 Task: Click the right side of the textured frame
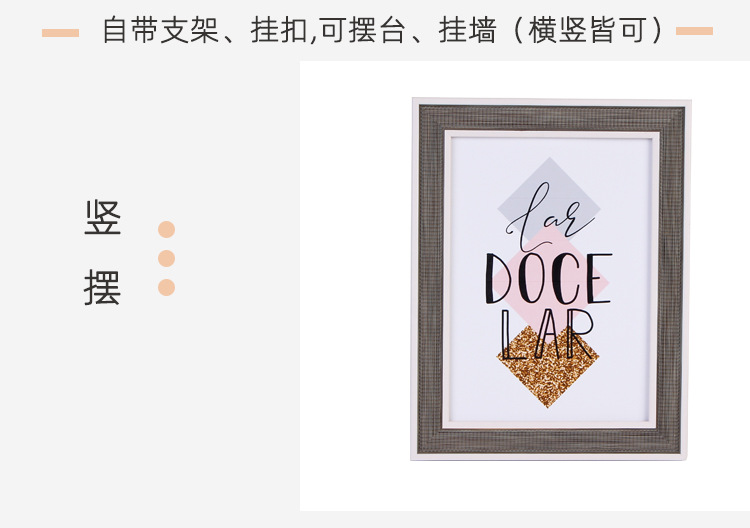point(670,279)
